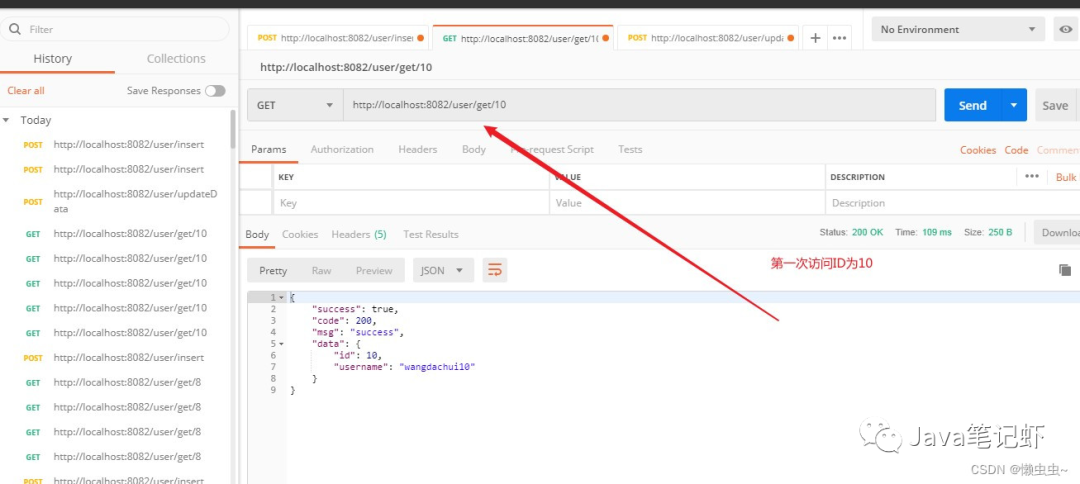Click the Description parameter input cell
This screenshot has width=1080, height=484.
click(952, 203)
